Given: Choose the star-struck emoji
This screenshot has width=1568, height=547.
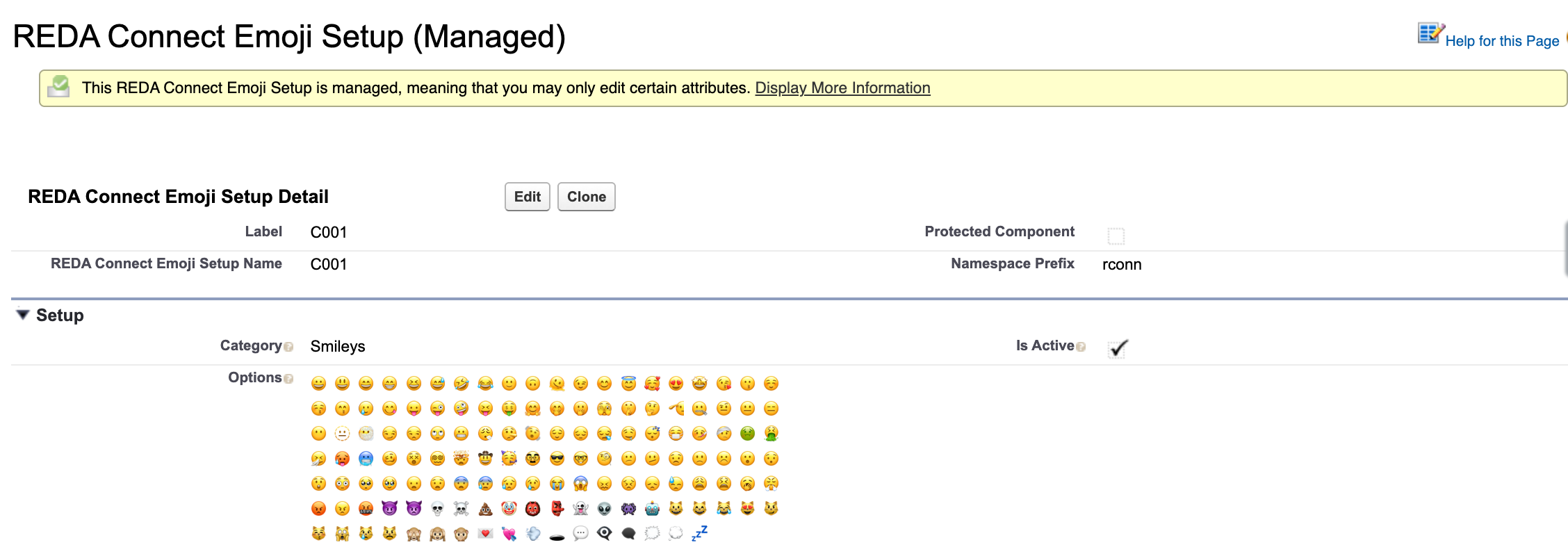Looking at the screenshot, I should (x=700, y=383).
